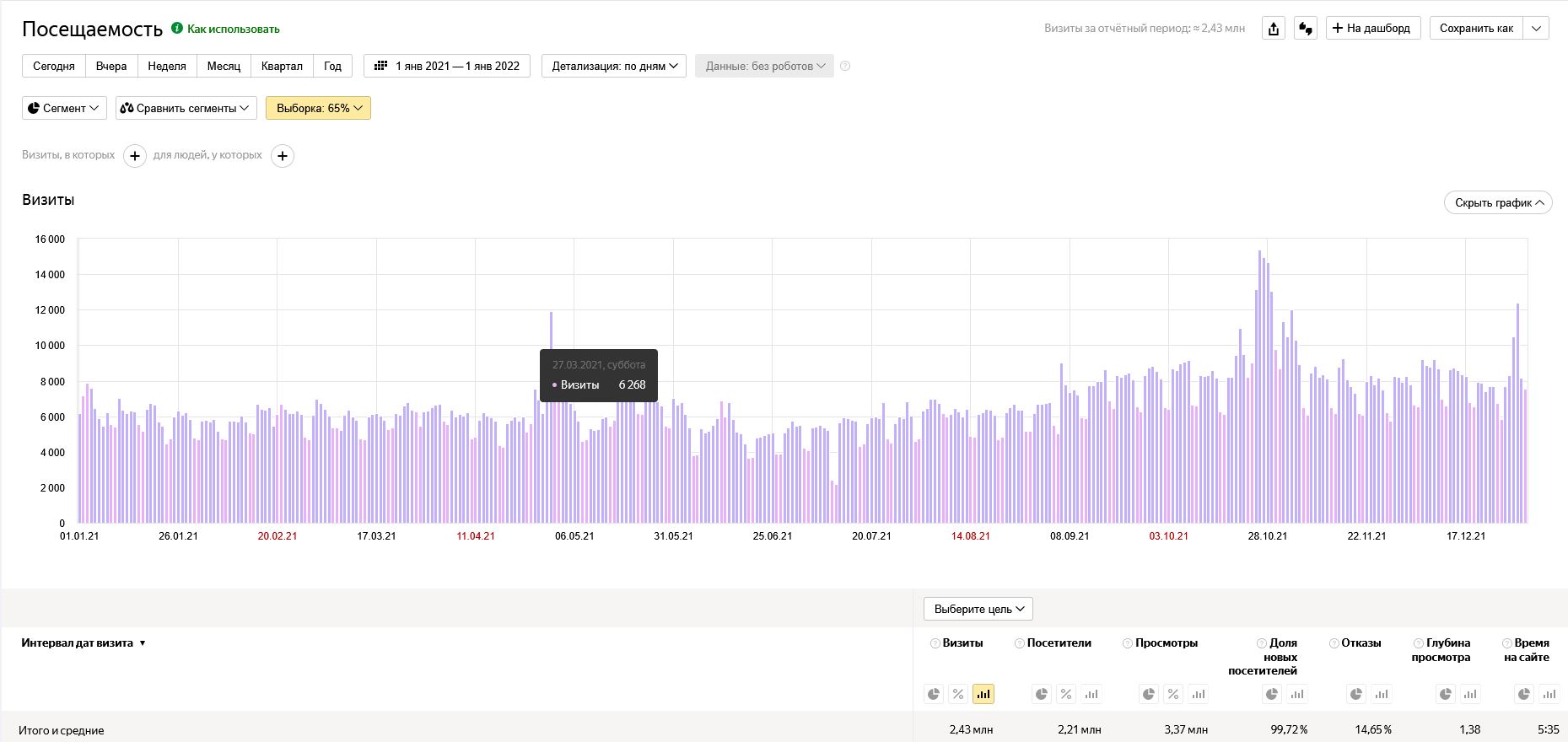
Task: Open the Детализация: по дням dropdown
Action: click(614, 66)
